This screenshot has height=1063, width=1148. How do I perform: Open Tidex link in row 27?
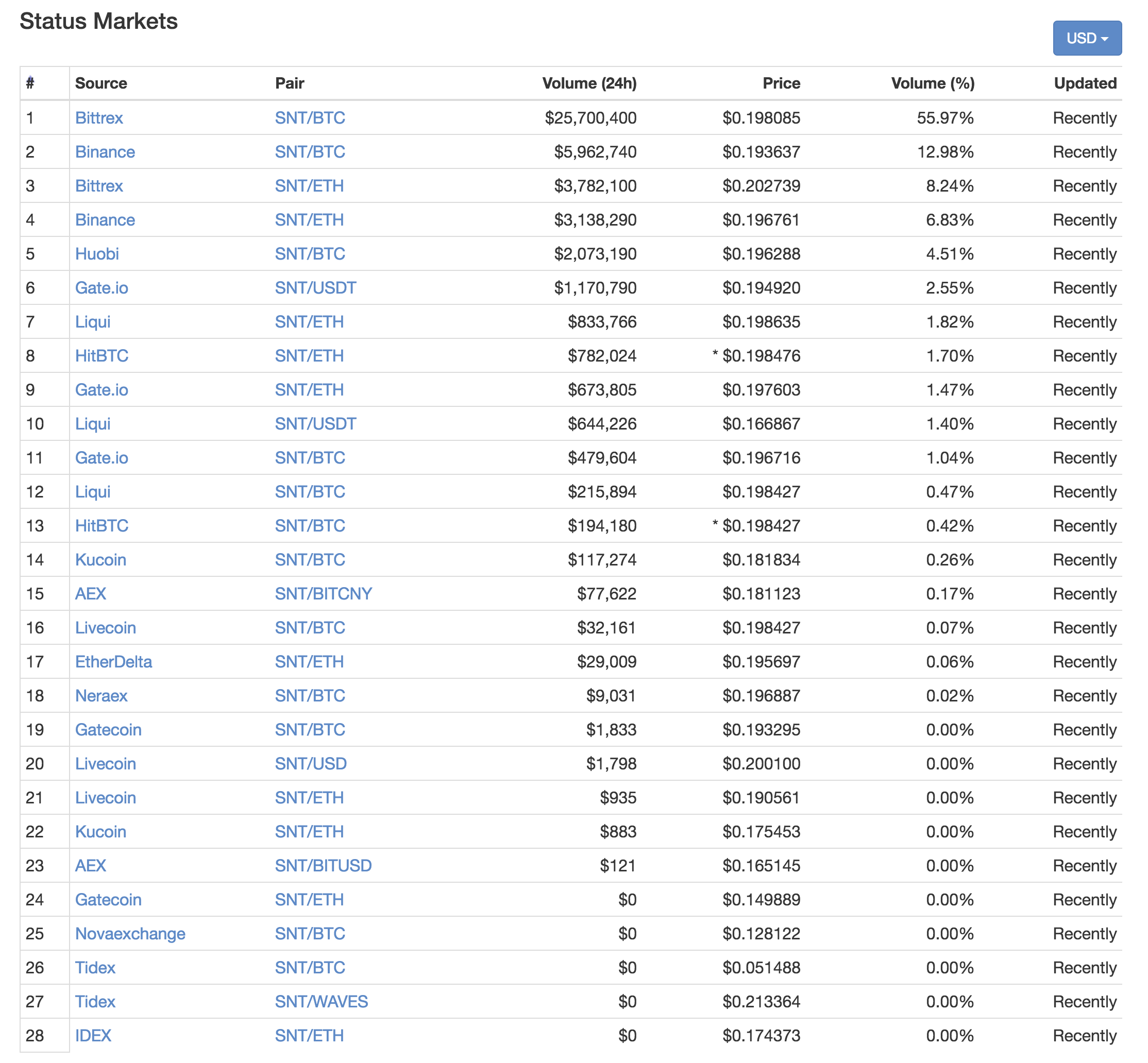point(95,1001)
